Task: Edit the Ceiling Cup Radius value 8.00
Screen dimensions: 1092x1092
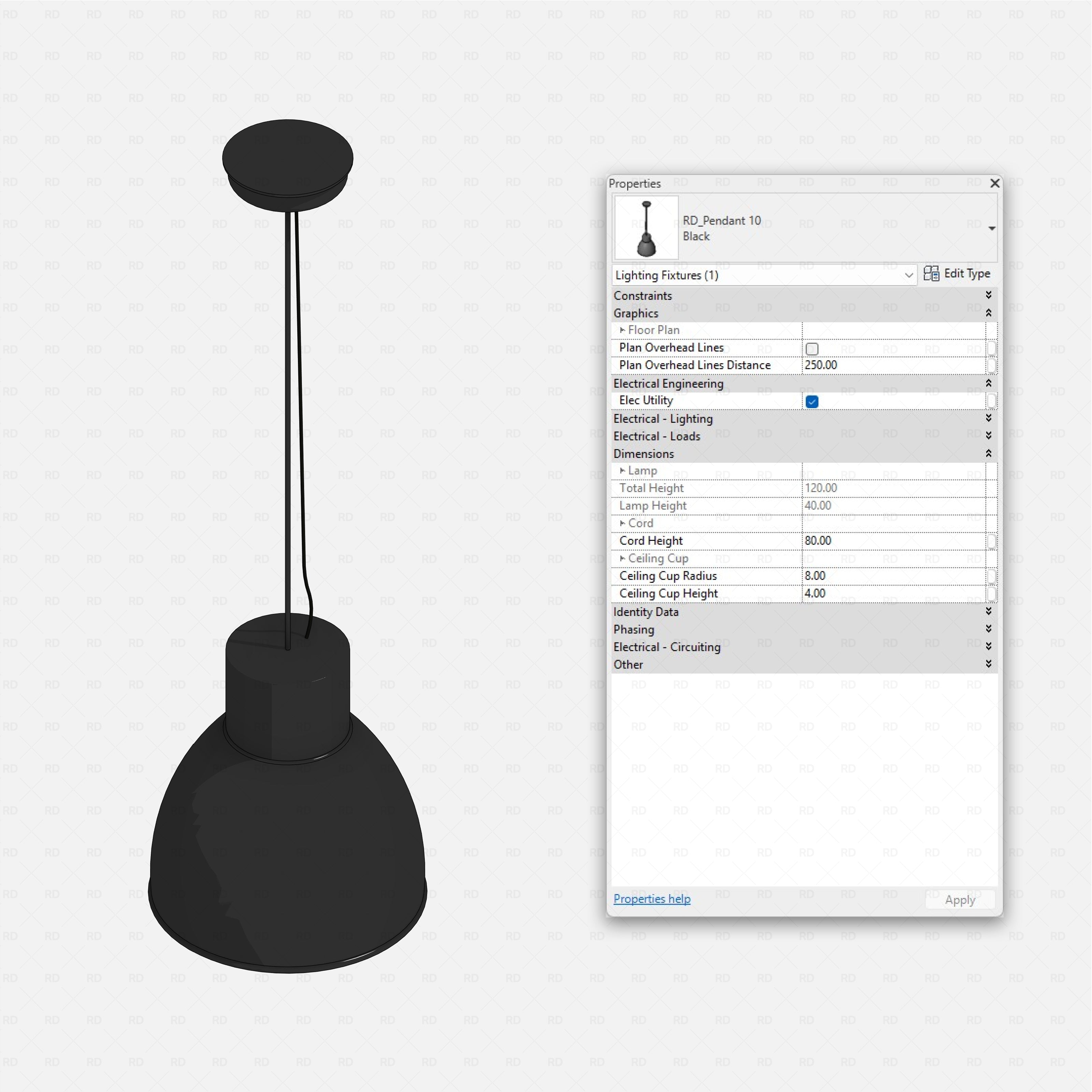Action: click(x=894, y=576)
